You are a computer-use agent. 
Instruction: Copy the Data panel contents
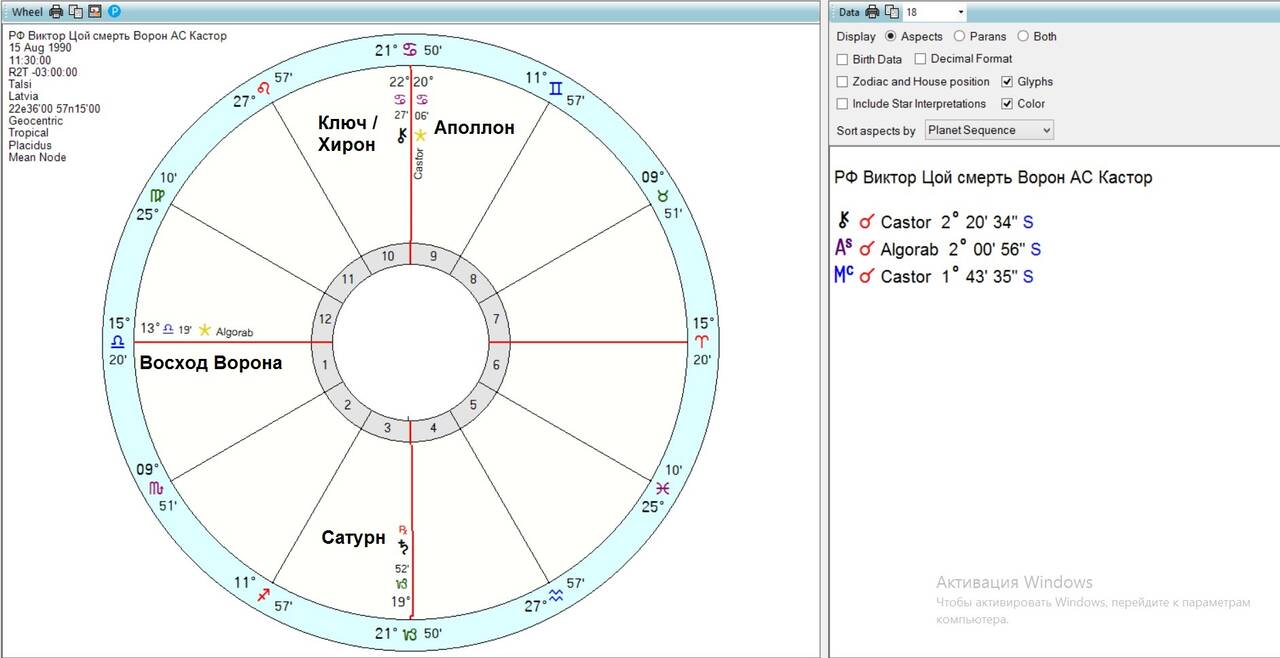click(x=890, y=12)
